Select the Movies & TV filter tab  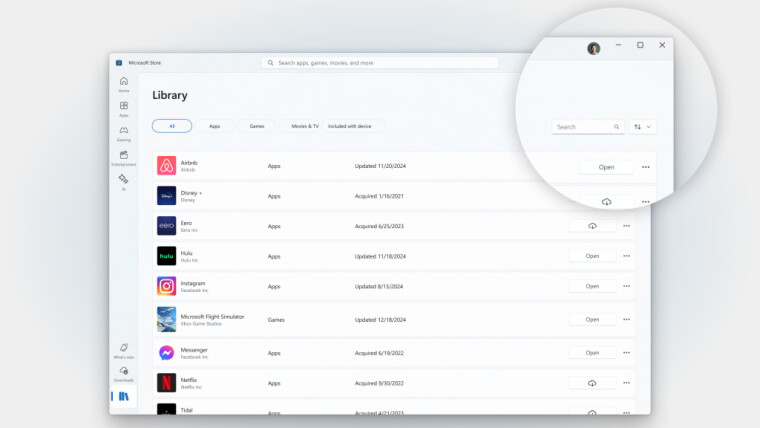point(304,126)
